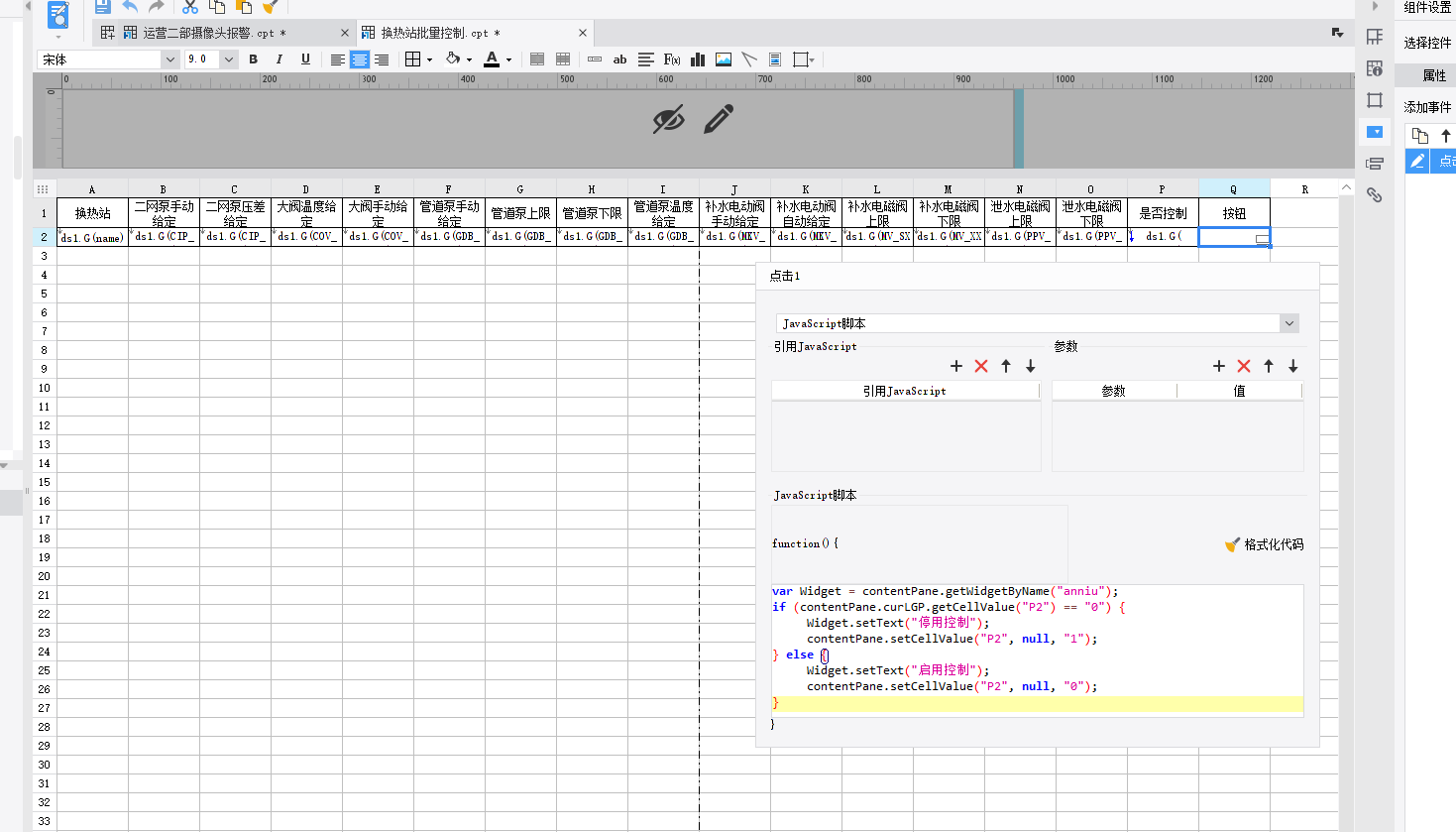Image resolution: width=1456 pixels, height=832 pixels.
Task: Click the font color A swatch
Action: [492, 59]
